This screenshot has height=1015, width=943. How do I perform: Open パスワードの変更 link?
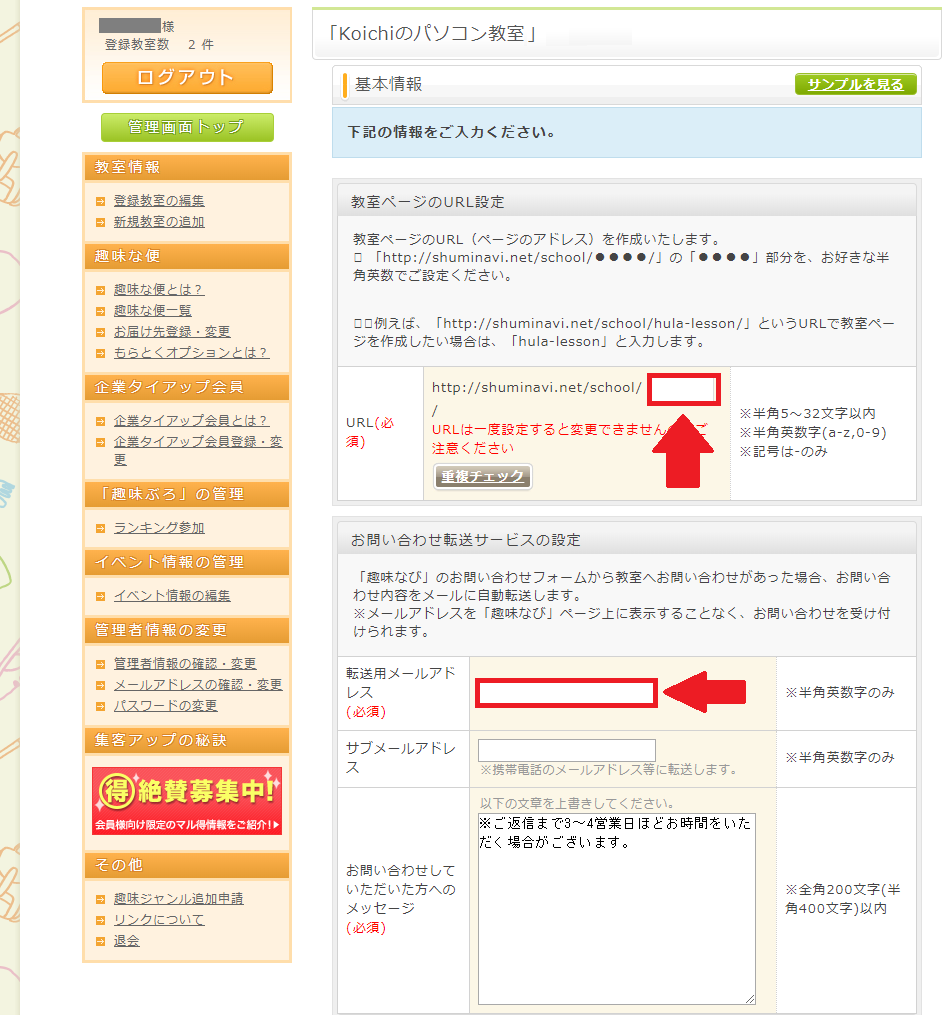[165, 706]
